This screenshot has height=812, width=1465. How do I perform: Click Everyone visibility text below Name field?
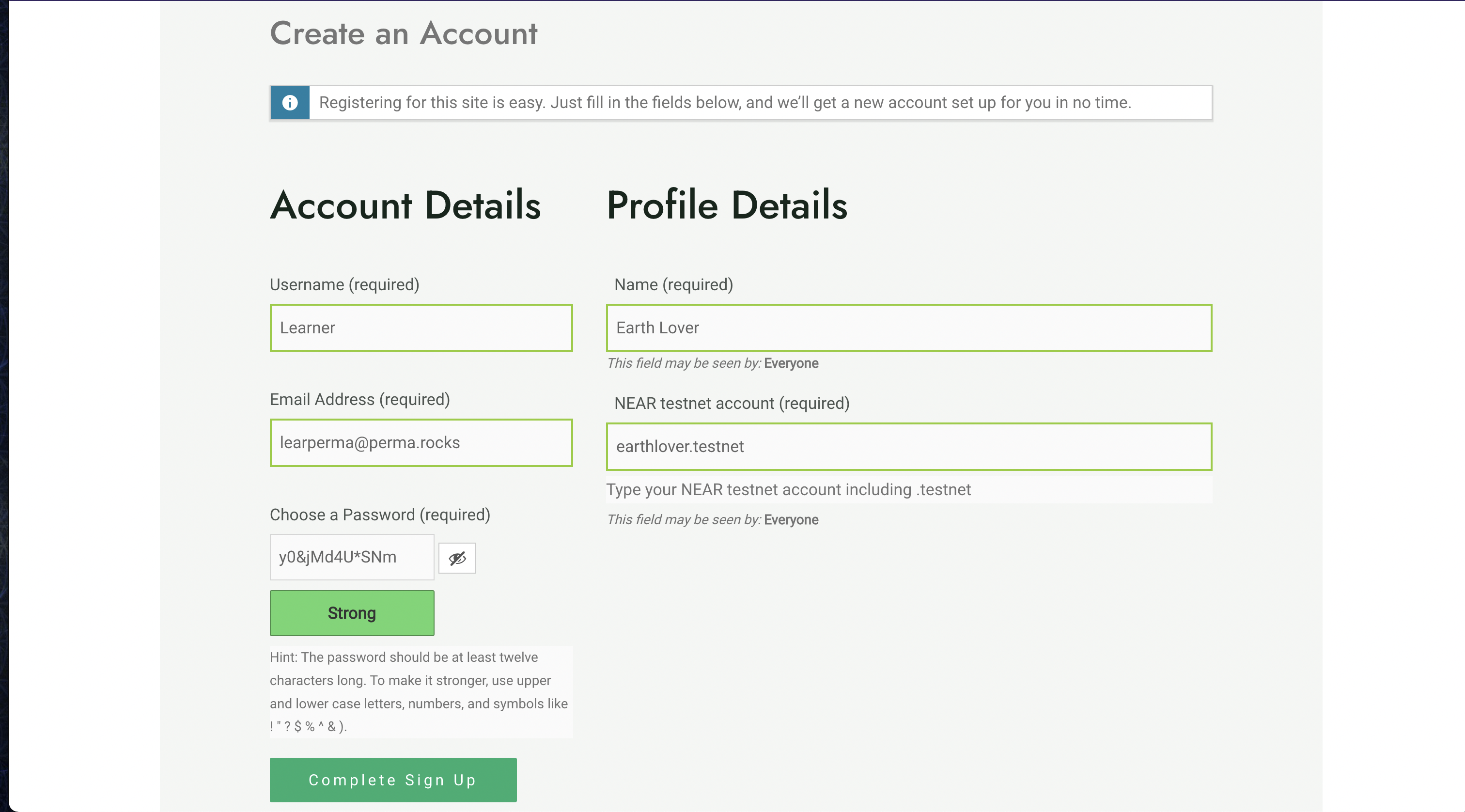(791, 363)
